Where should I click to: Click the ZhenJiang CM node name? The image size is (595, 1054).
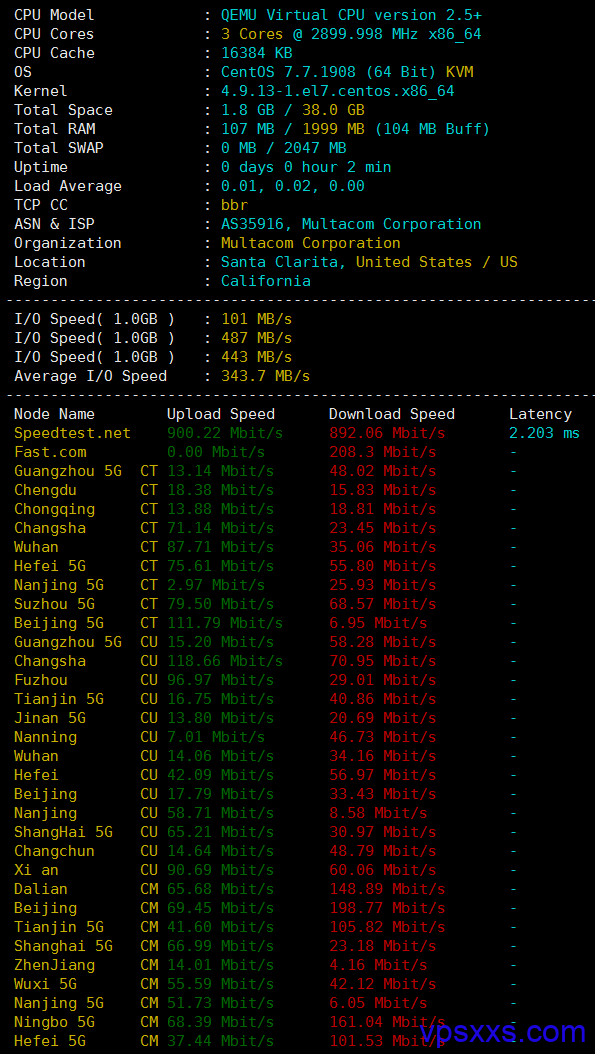[x=54, y=965]
